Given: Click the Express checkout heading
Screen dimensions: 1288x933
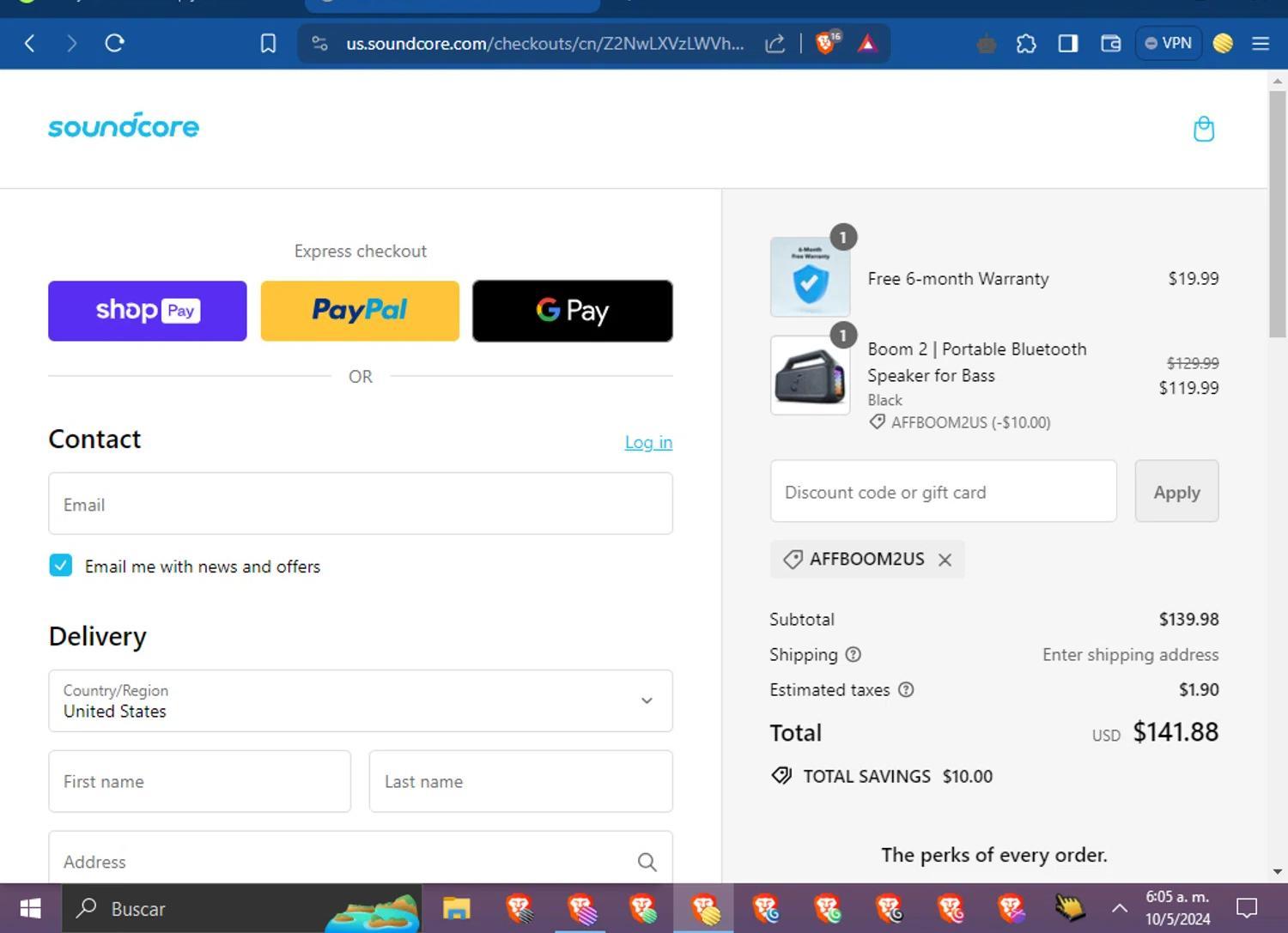Looking at the screenshot, I should click(x=361, y=251).
